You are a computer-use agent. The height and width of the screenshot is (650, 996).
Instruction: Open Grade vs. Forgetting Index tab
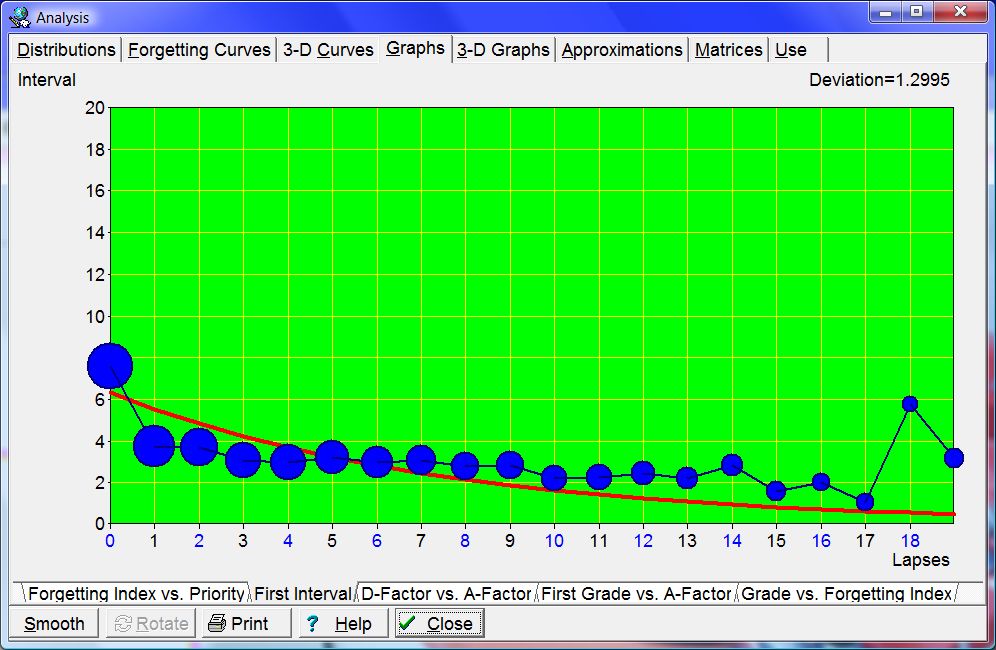[x=846, y=594]
